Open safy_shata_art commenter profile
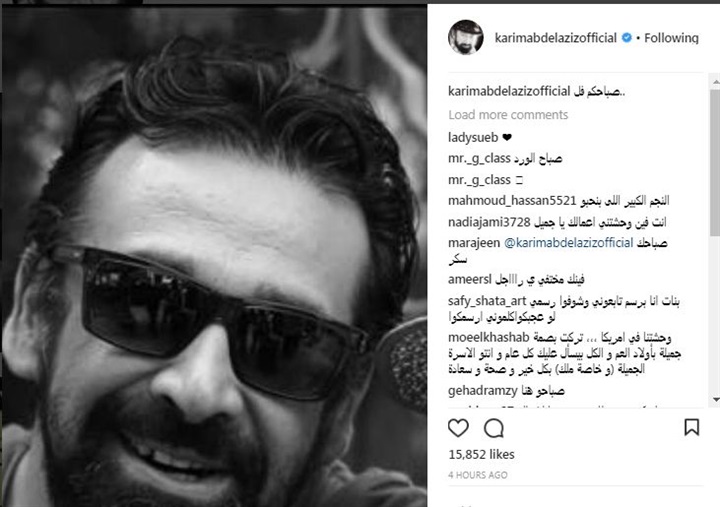Viewport: 720px width, 507px height. (x=487, y=301)
